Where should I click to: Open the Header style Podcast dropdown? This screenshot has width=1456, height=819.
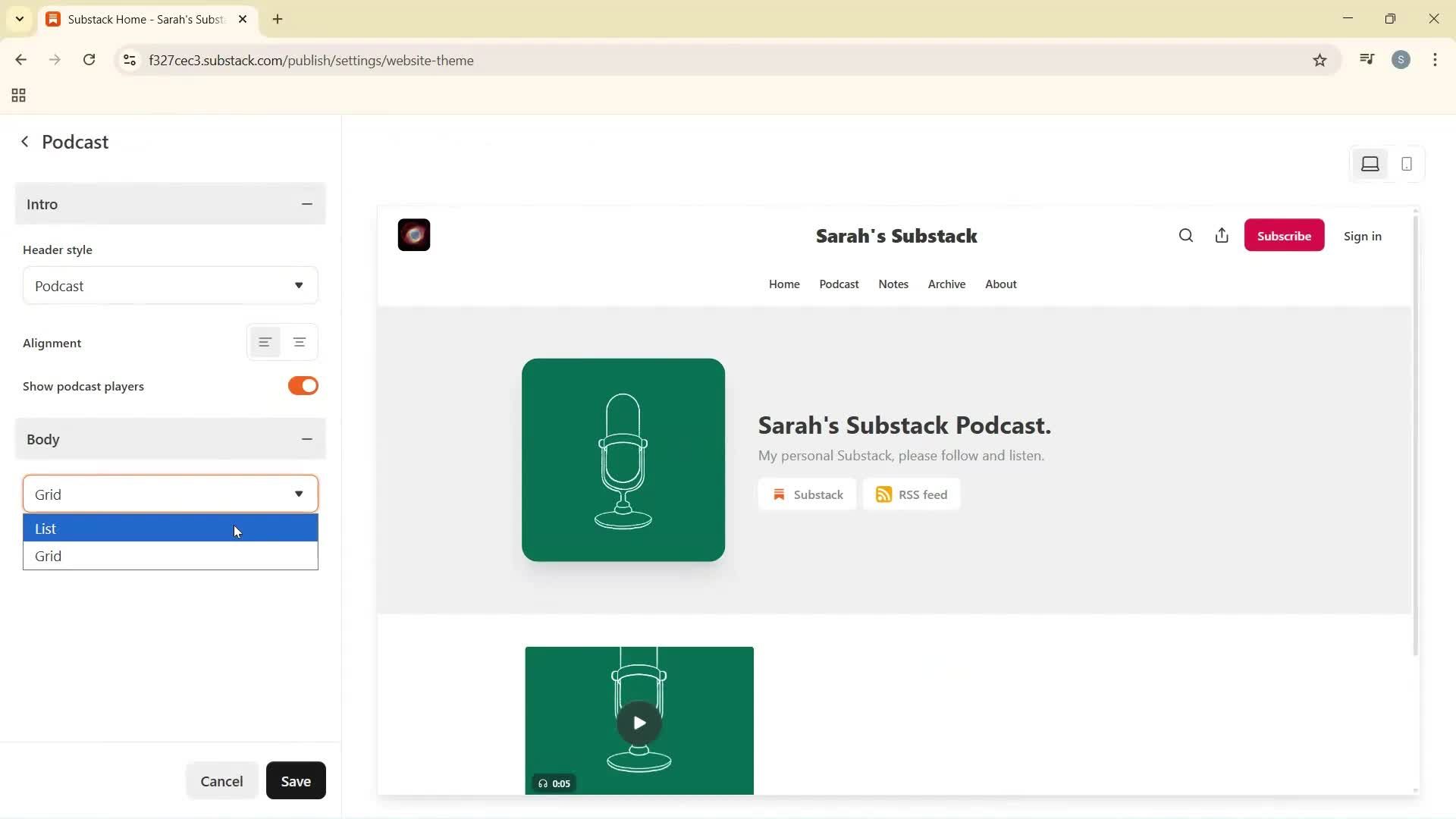(x=170, y=286)
